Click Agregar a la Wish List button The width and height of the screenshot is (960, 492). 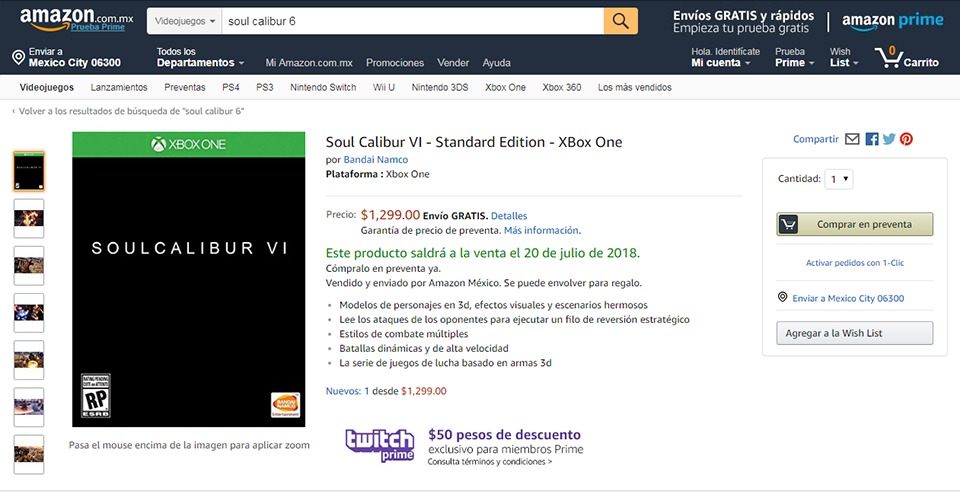855,334
